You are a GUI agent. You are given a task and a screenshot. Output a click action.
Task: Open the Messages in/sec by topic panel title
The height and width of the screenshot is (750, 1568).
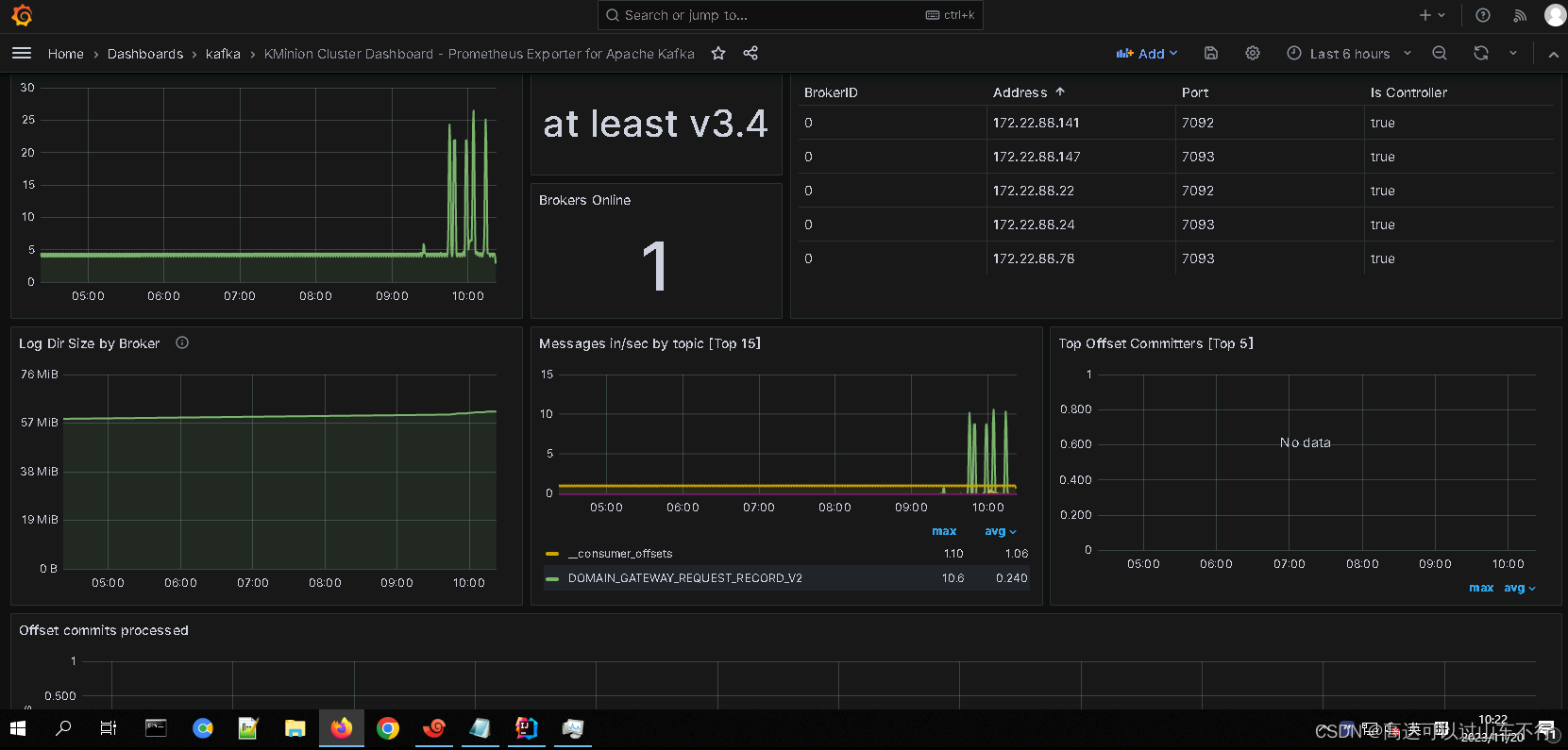649,343
